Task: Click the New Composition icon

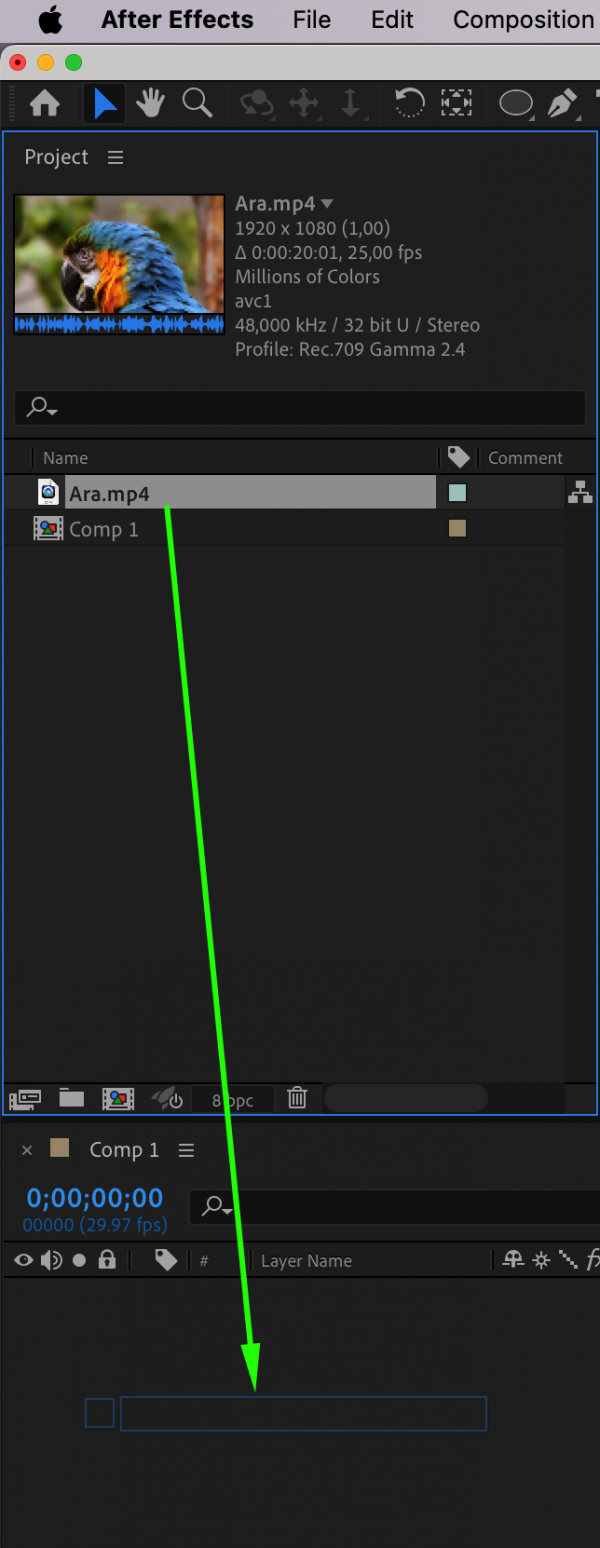Action: click(x=118, y=1098)
